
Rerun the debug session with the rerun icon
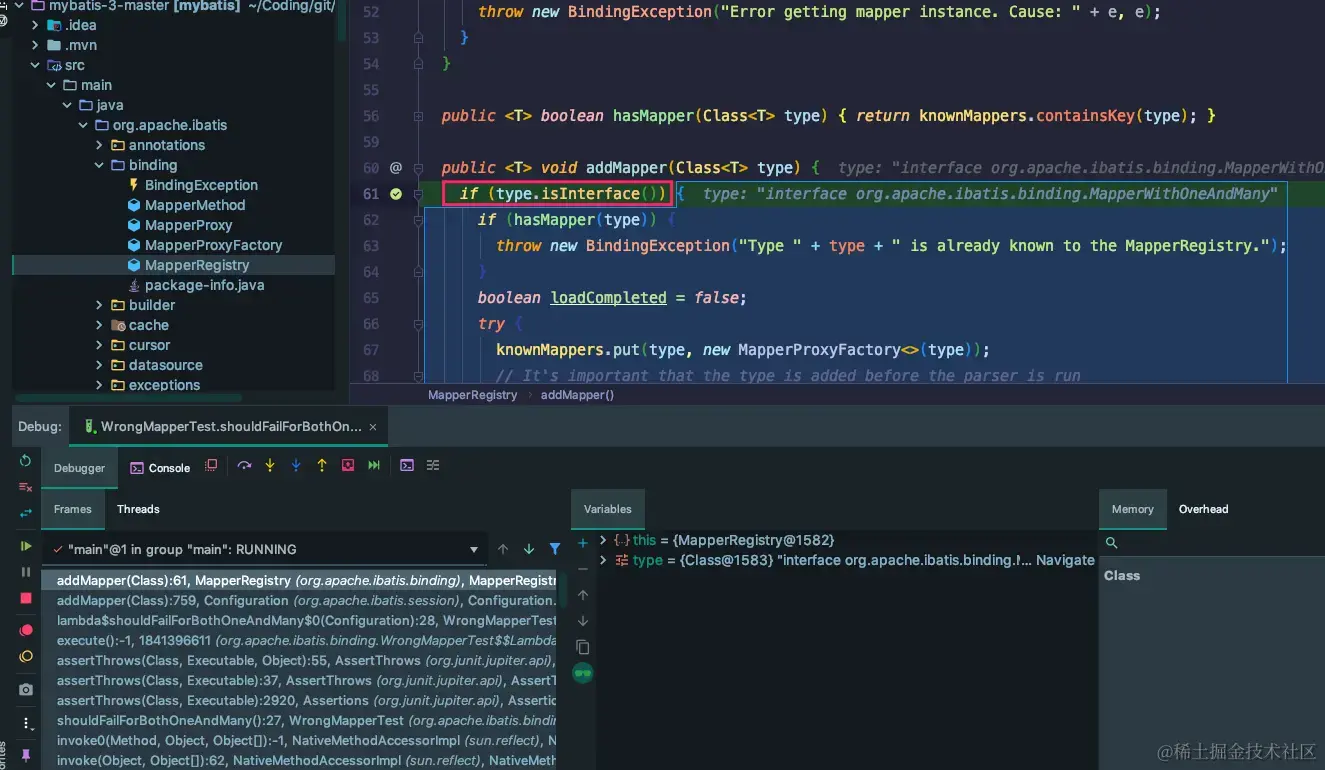[26, 461]
